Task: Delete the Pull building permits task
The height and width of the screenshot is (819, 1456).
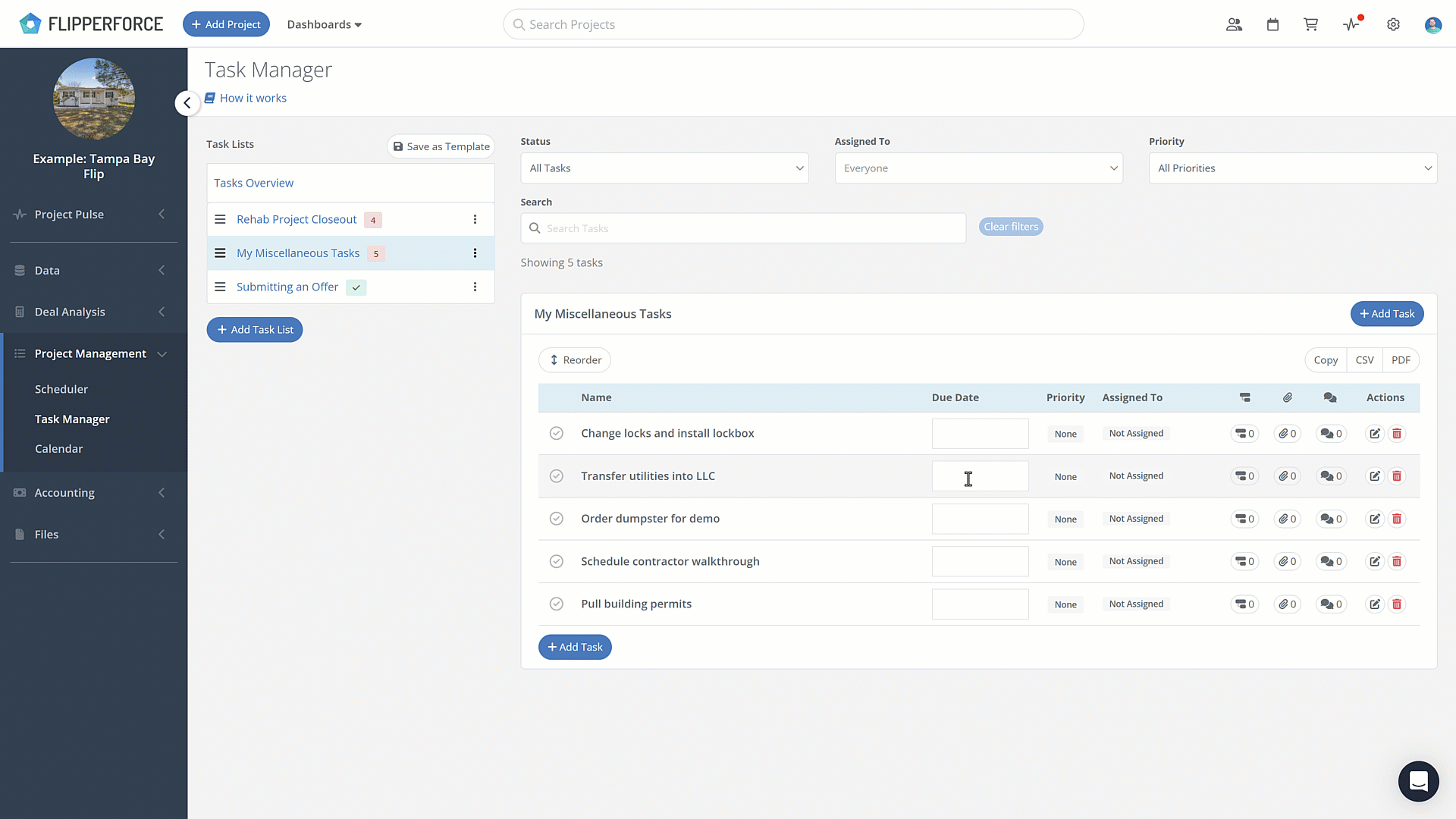Action: pyautogui.click(x=1397, y=604)
